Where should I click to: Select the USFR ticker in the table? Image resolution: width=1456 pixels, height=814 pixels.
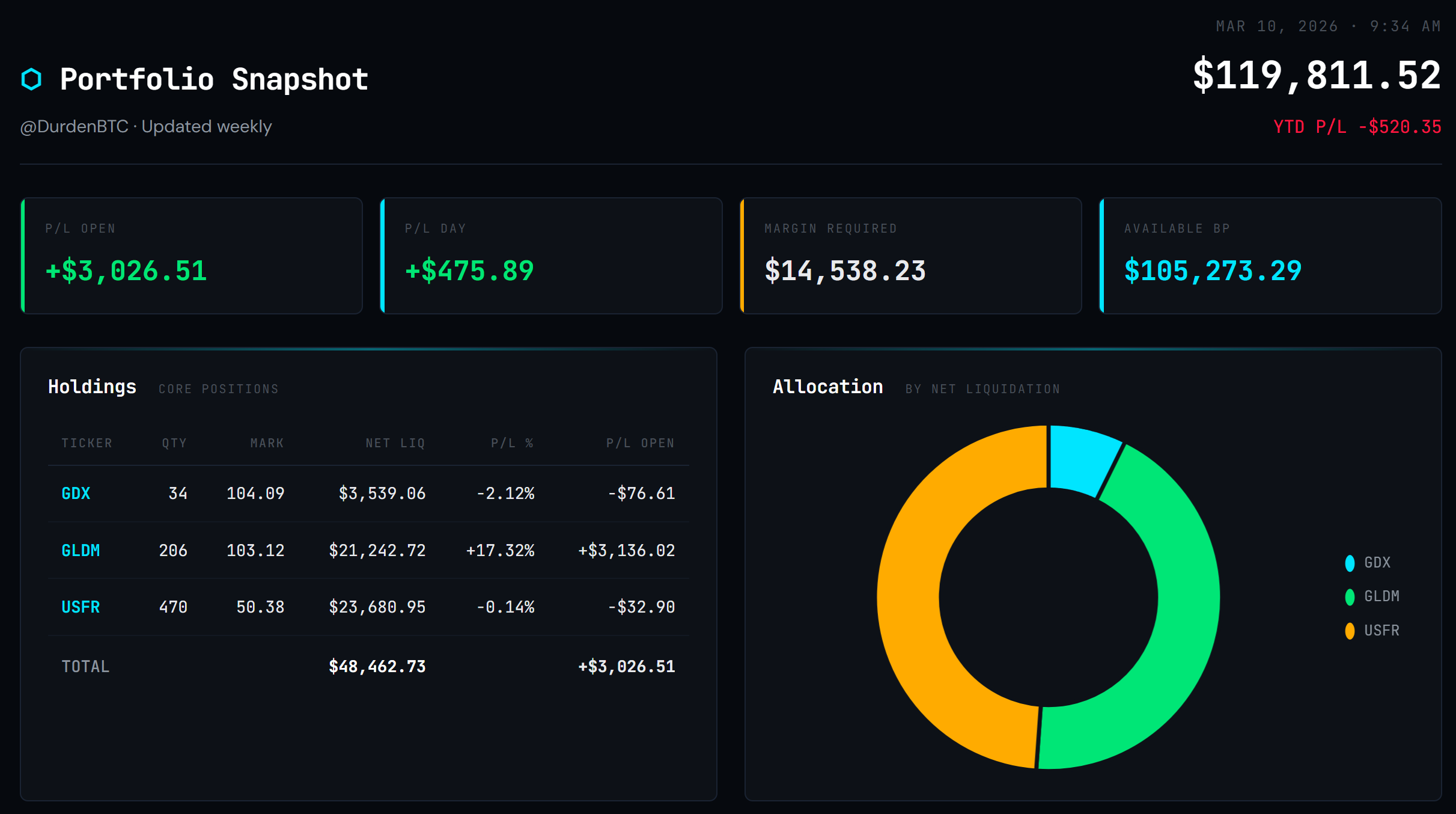click(x=81, y=607)
